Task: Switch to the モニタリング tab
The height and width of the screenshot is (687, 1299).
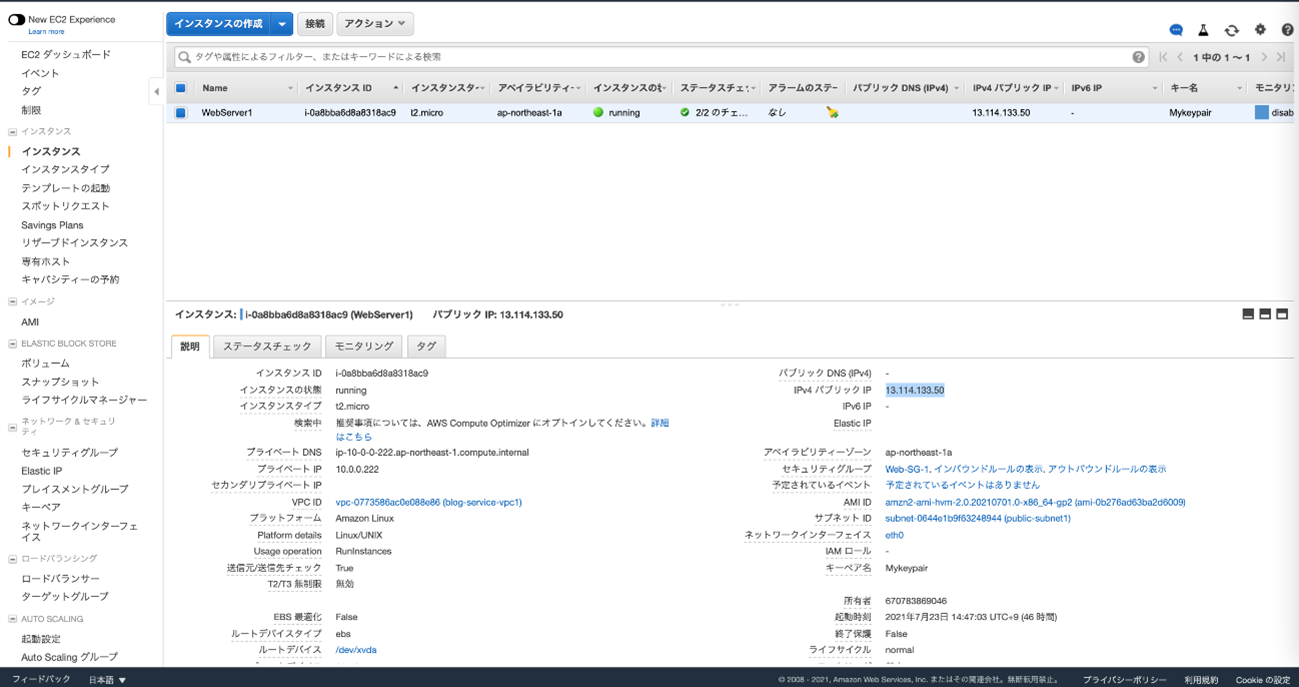Action: click(x=363, y=346)
